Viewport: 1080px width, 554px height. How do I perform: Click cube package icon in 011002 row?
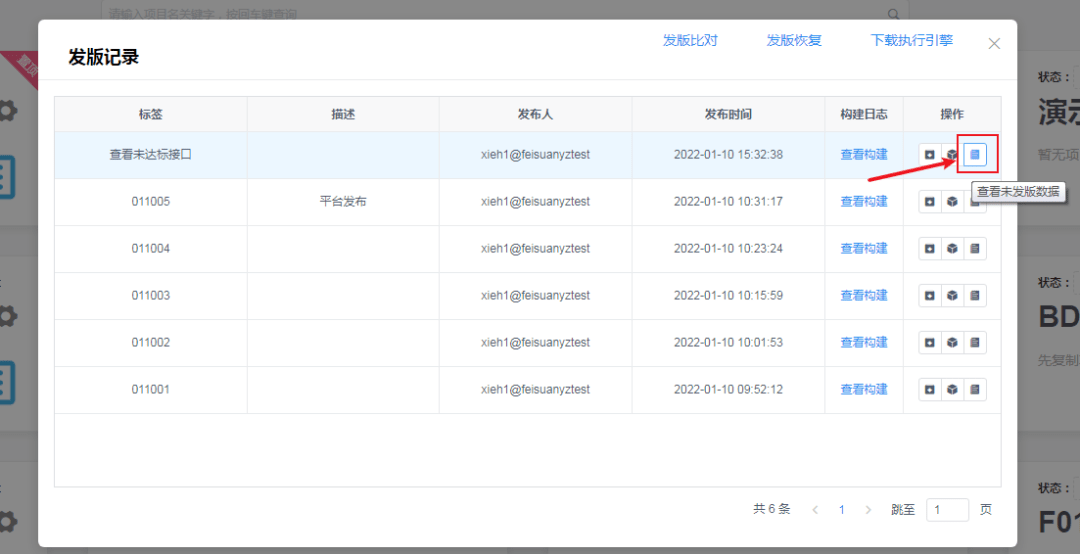(x=952, y=342)
